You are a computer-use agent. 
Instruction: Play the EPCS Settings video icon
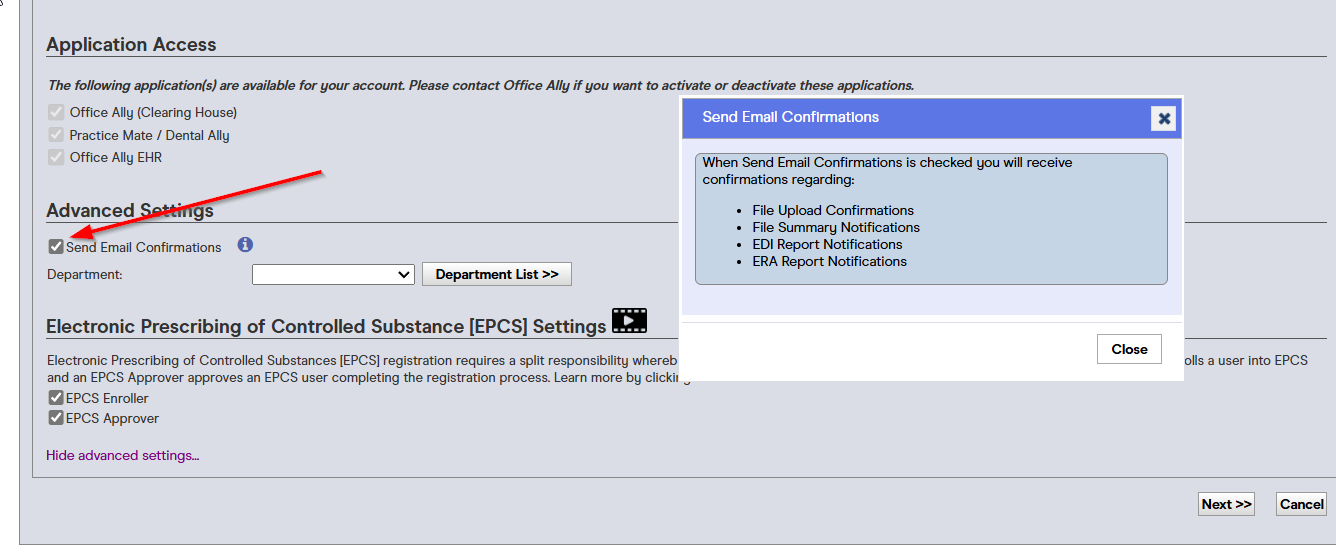pos(630,321)
